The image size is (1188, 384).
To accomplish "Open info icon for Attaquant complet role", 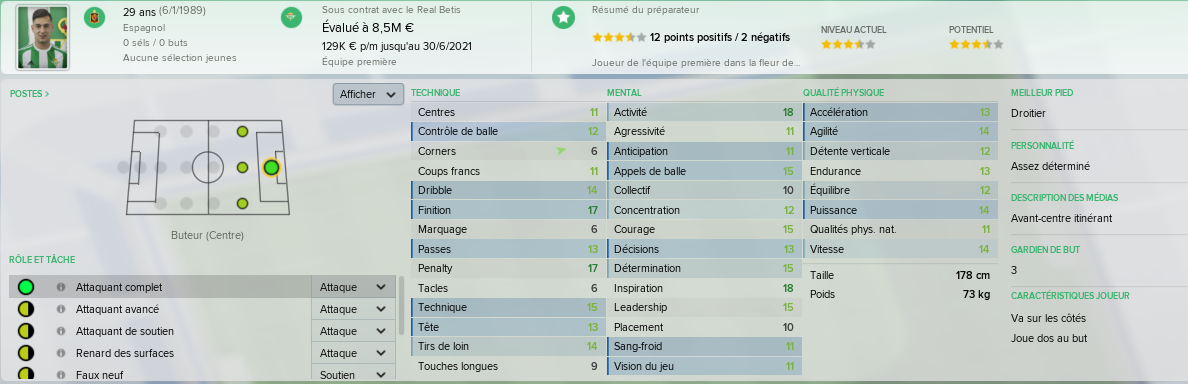I will click(60, 287).
